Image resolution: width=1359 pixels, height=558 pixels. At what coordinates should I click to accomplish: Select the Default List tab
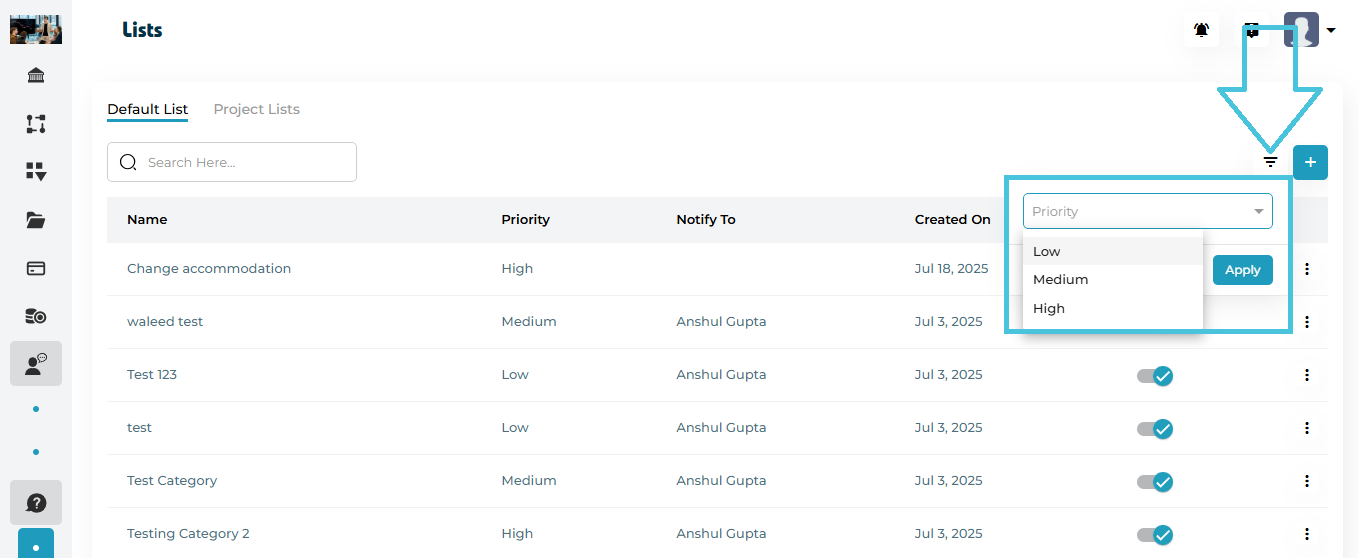pyautogui.click(x=147, y=109)
